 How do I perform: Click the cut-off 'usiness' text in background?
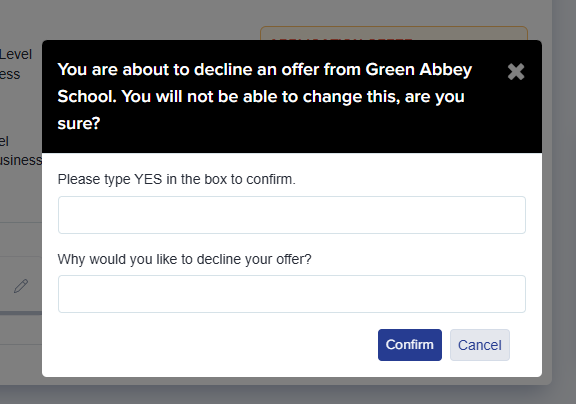[21, 160]
